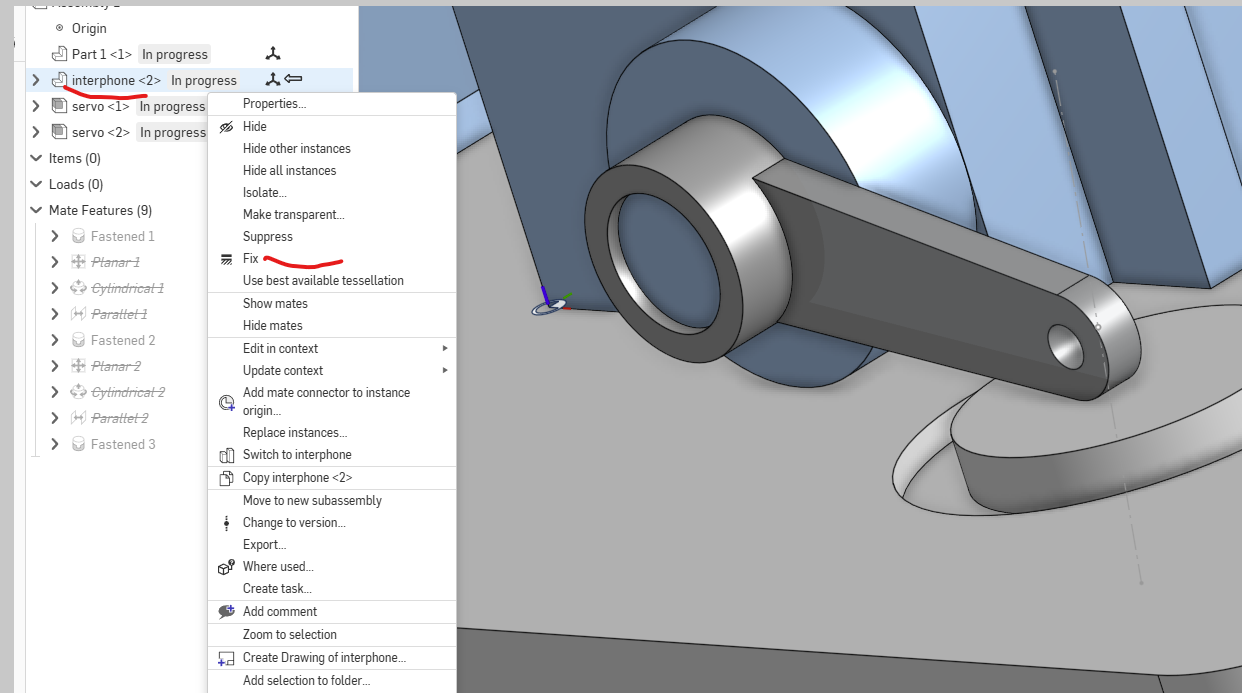
Task: Select Suppress in context menu
Action: (267, 237)
